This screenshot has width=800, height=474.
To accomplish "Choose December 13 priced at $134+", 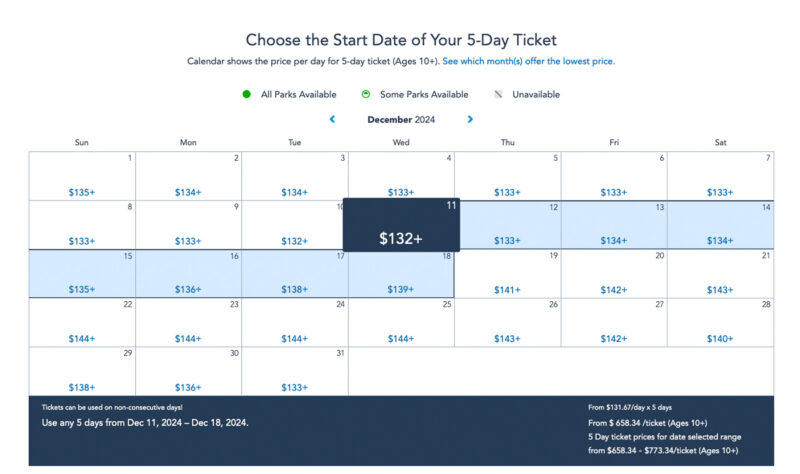I will point(614,225).
